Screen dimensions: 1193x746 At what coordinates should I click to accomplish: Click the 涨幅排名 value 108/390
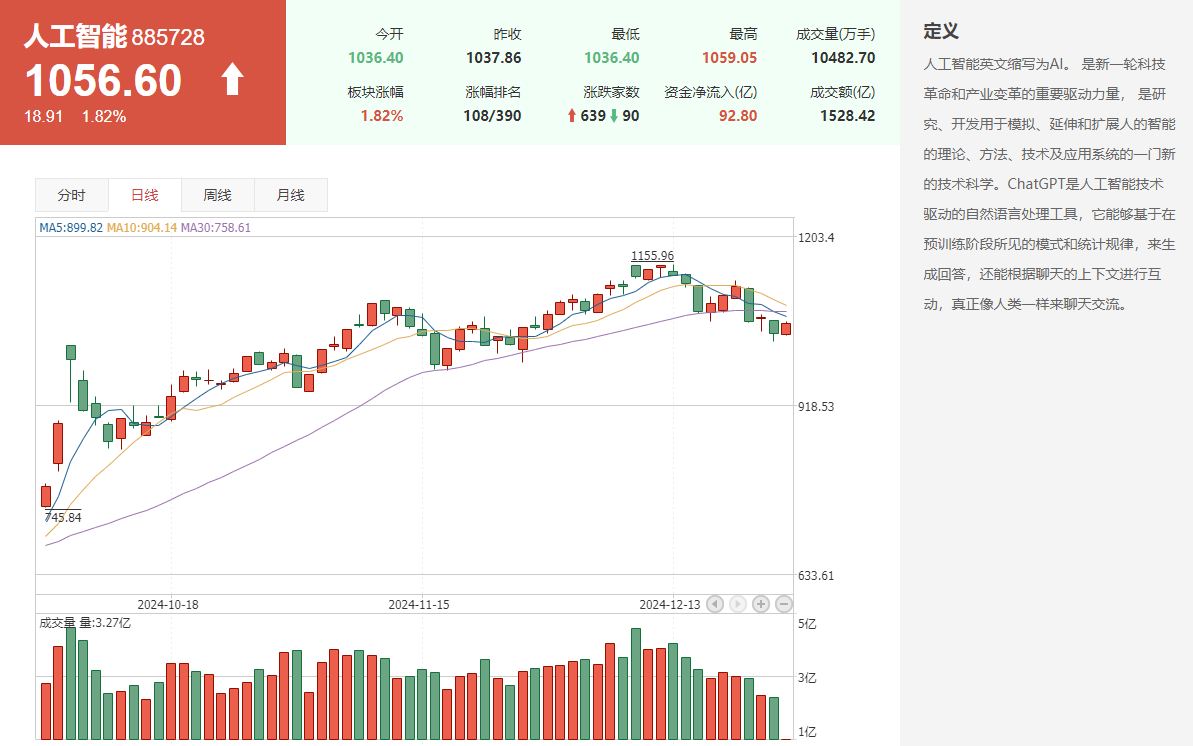pyautogui.click(x=493, y=116)
